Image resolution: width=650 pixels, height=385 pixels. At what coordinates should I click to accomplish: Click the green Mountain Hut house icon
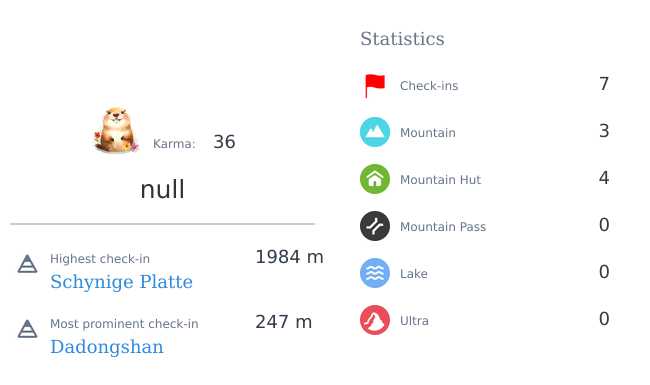pyautogui.click(x=375, y=179)
